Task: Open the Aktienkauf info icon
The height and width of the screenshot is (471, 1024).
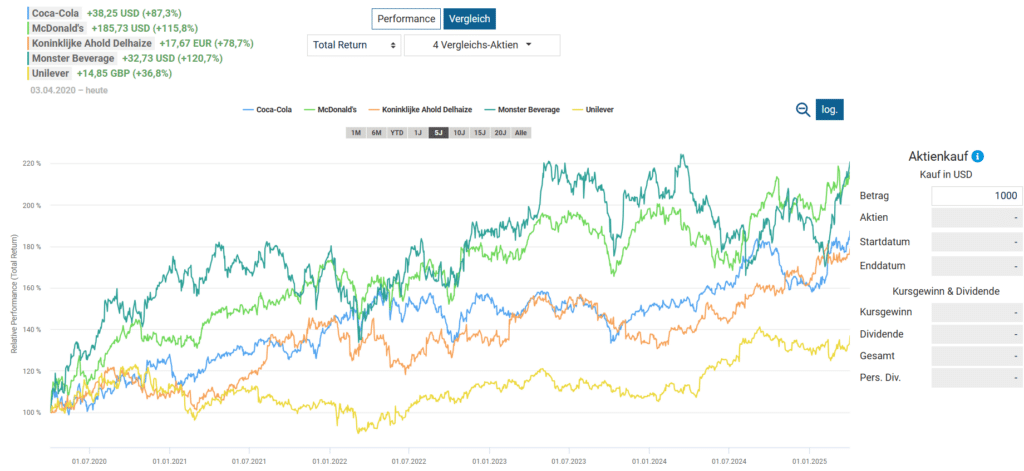Action: pyautogui.click(x=978, y=156)
